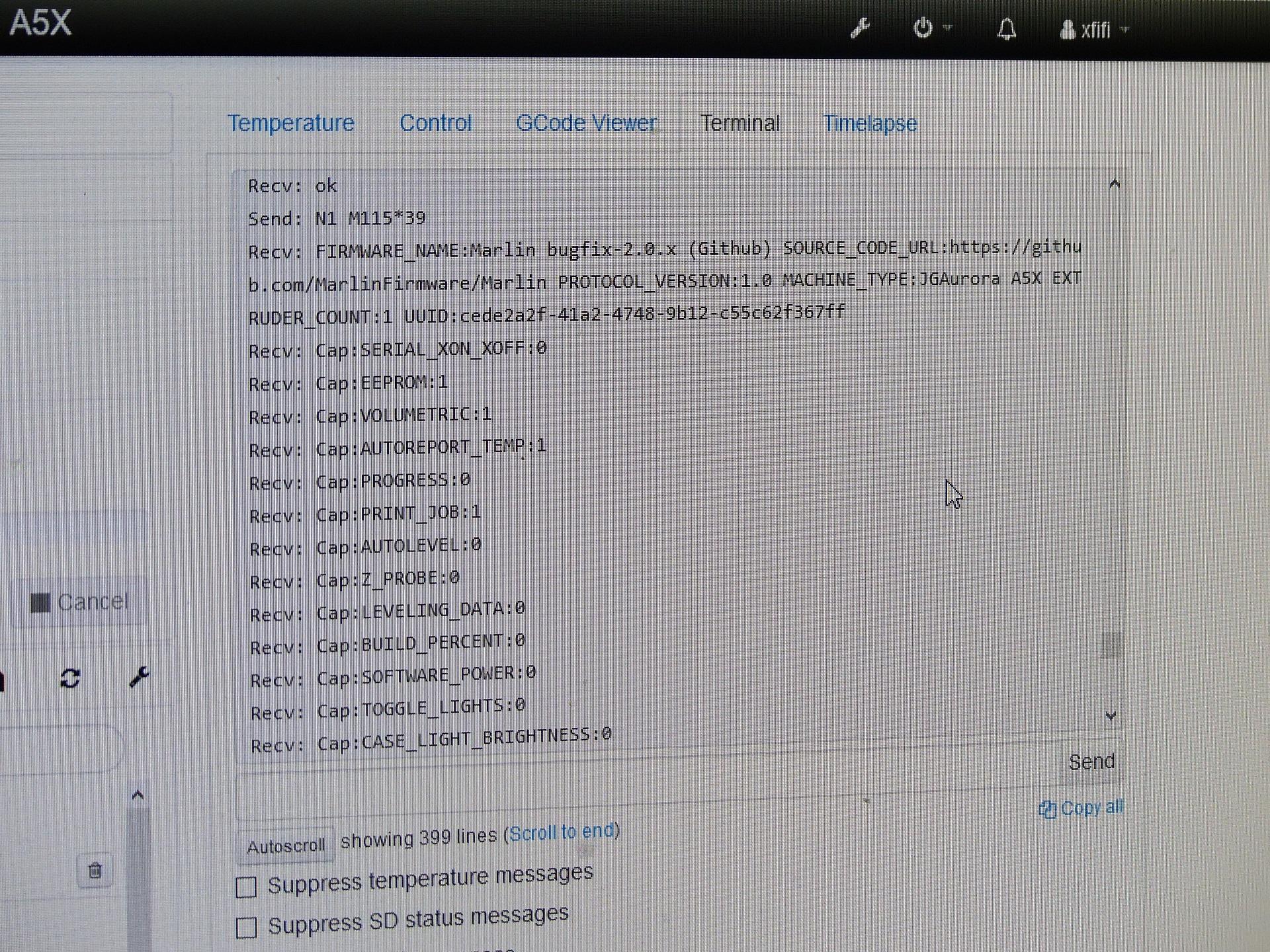Switch to the Timelapse tab
Viewport: 1270px width, 952px height.
869,124
